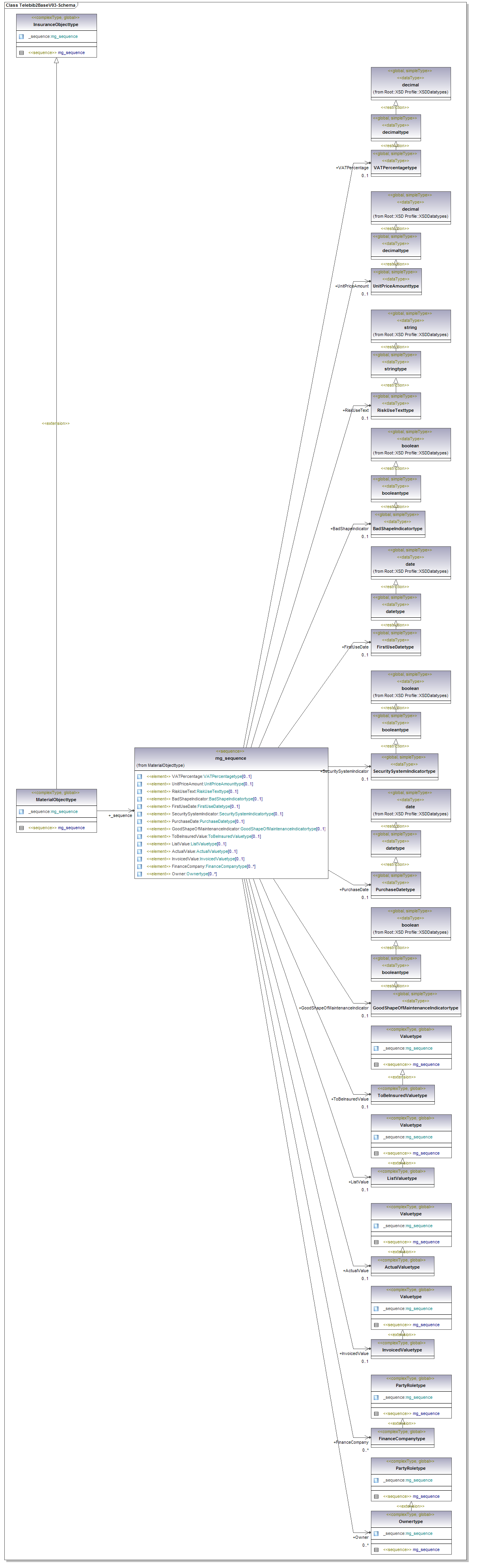Select the RiskUseTexttype datatype box
The image size is (477, 1568).
click(x=395, y=406)
